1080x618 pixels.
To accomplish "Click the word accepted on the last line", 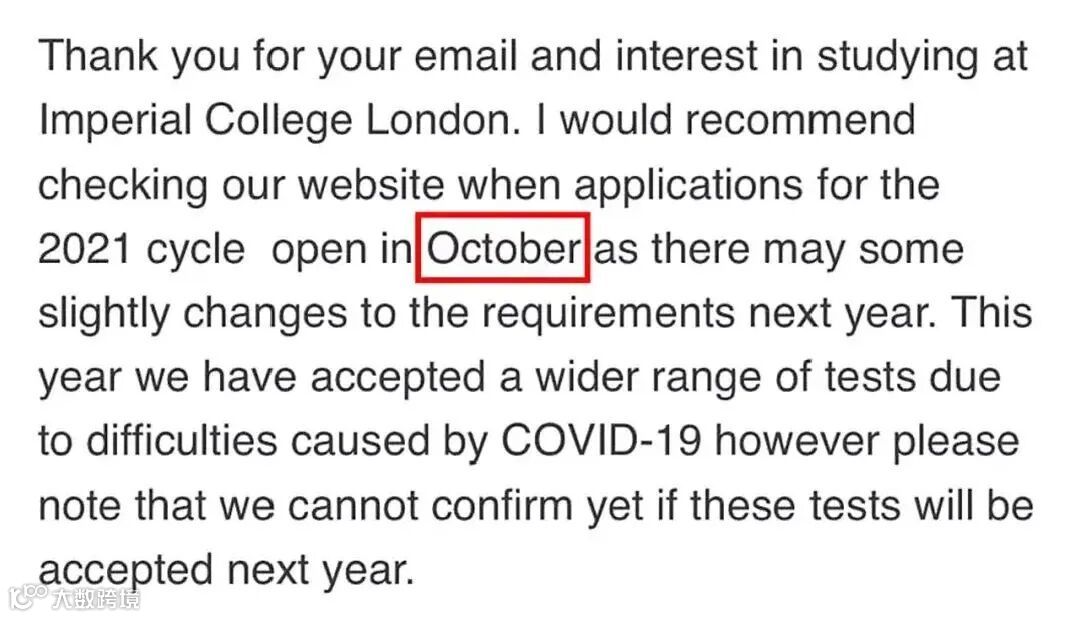I will click(125, 572).
